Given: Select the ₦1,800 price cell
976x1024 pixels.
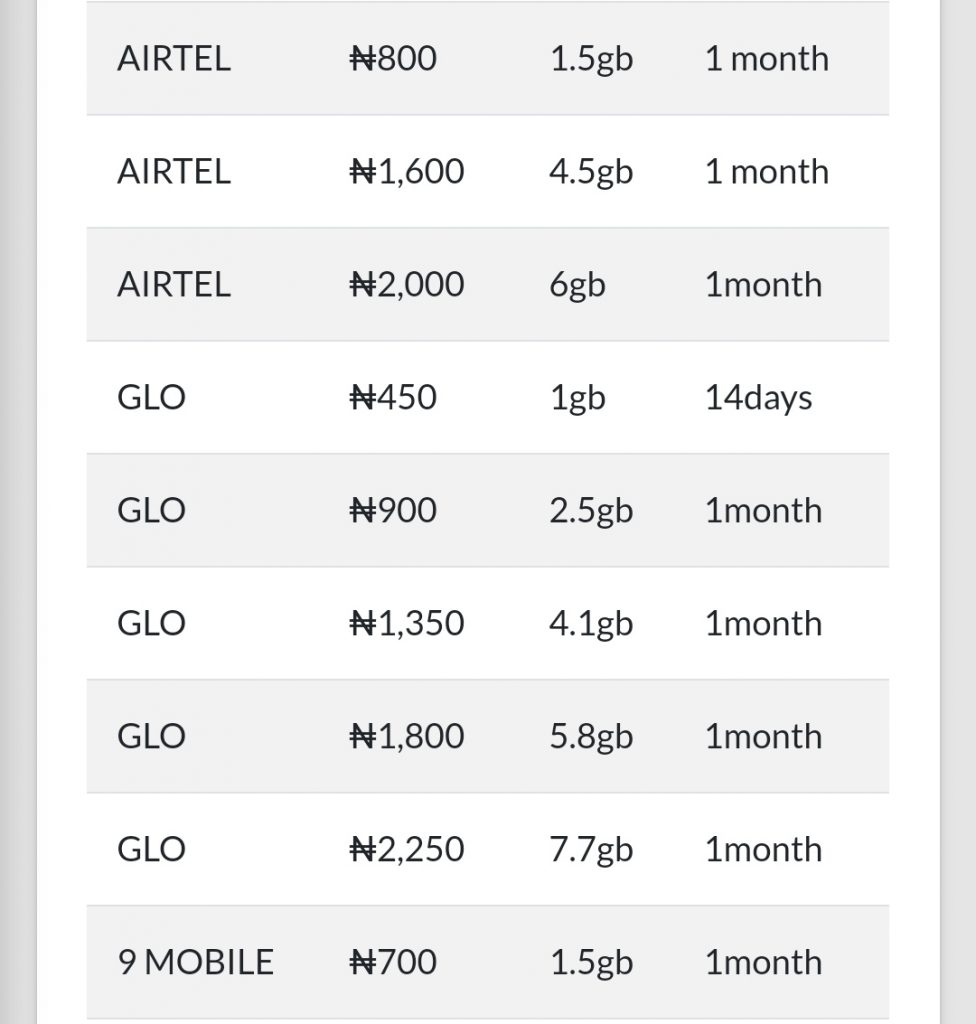Looking at the screenshot, I should click(407, 737).
